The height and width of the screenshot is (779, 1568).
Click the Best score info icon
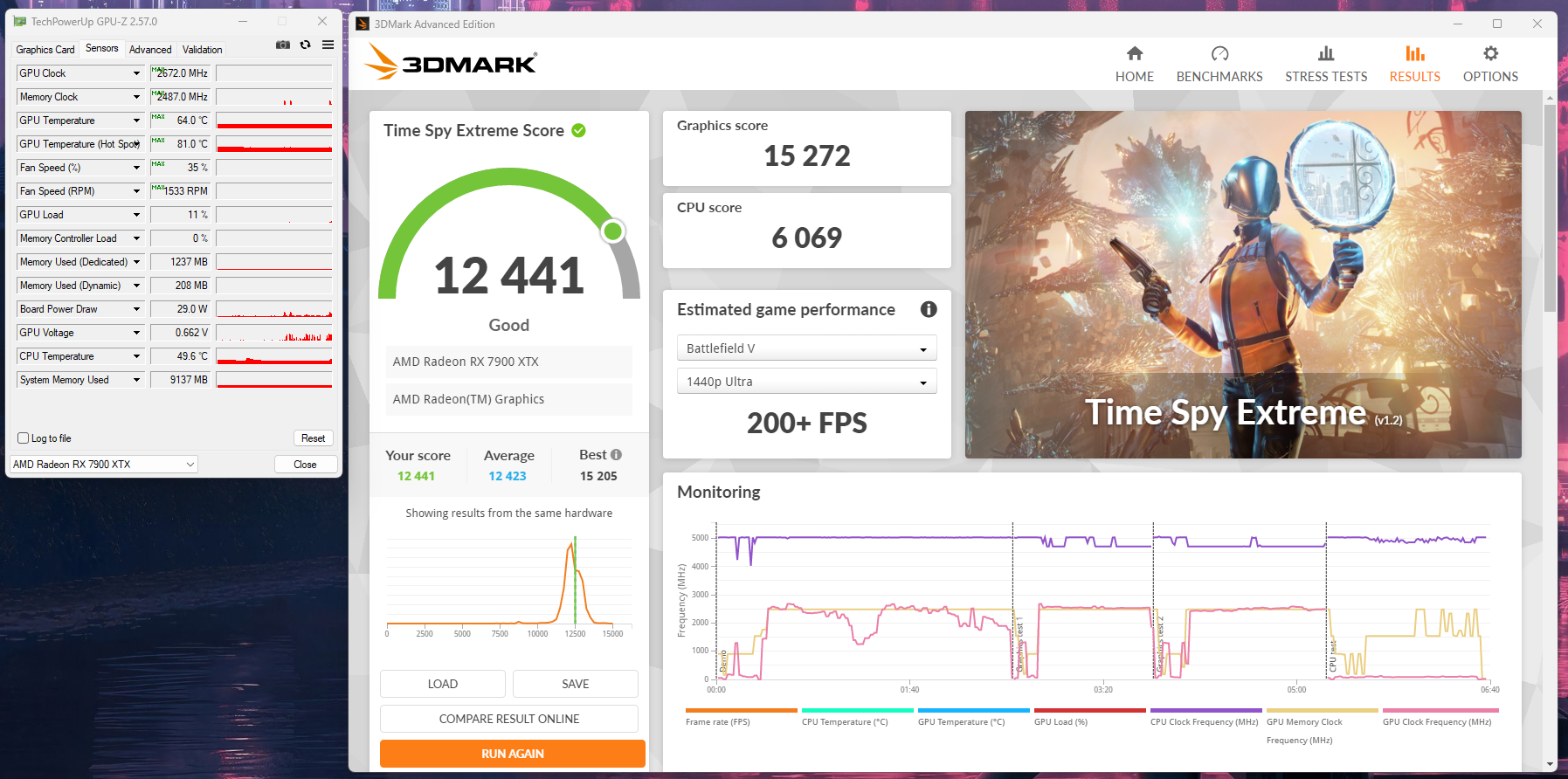coord(616,454)
